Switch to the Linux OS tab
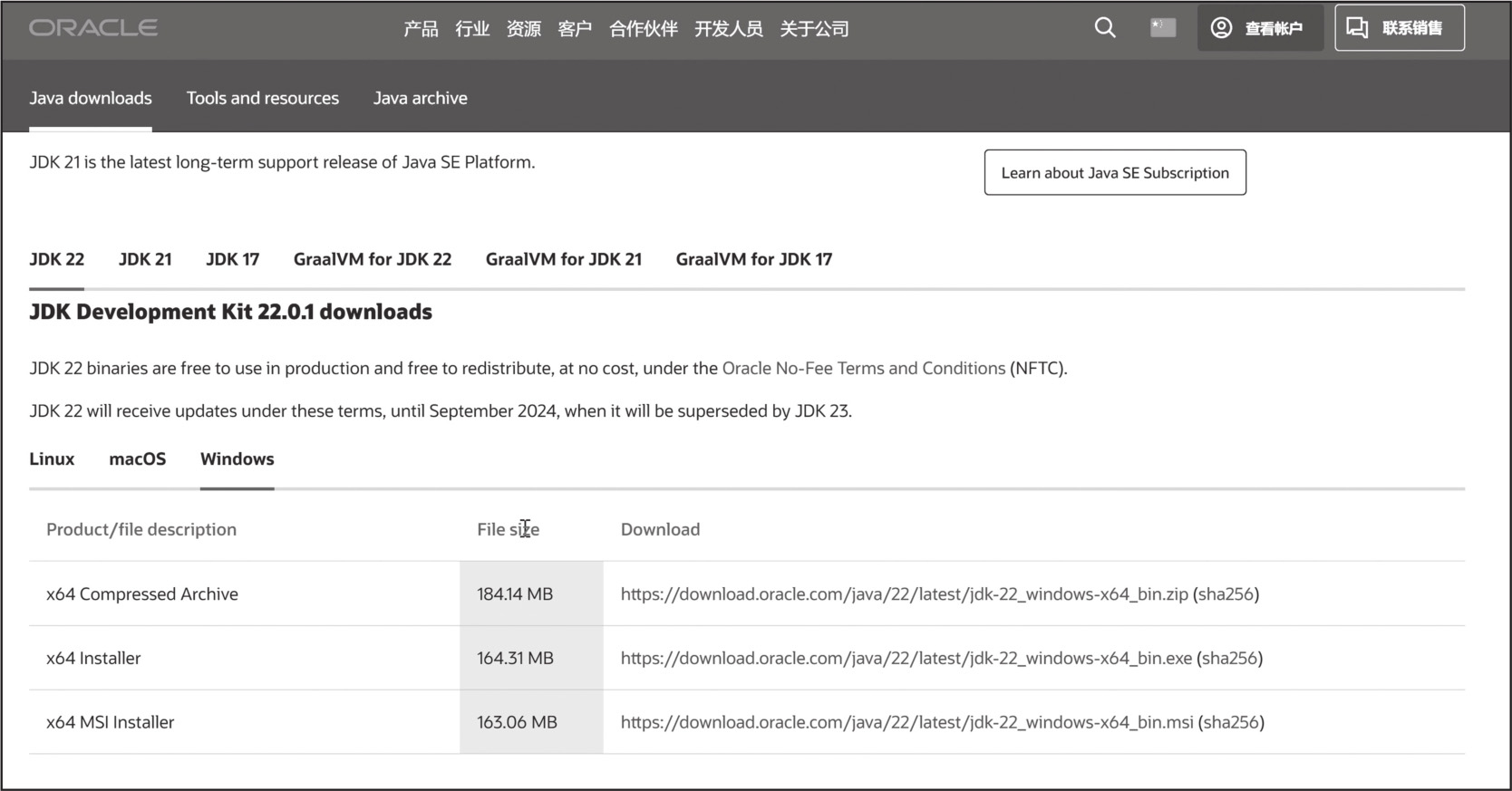The image size is (1512, 791). coord(52,458)
